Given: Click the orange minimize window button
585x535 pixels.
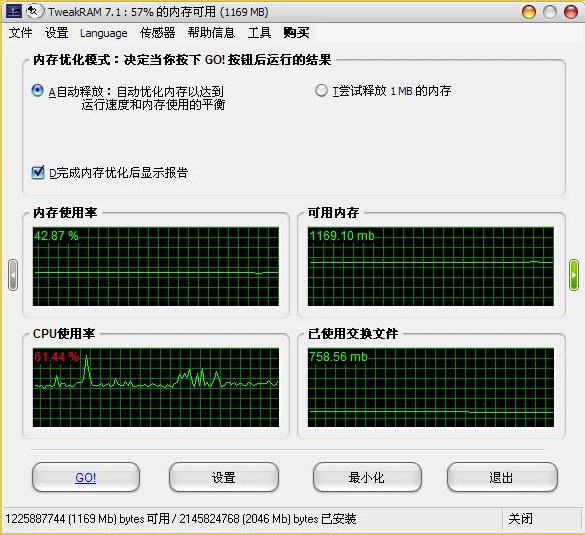Looking at the screenshot, I should 529,12.
